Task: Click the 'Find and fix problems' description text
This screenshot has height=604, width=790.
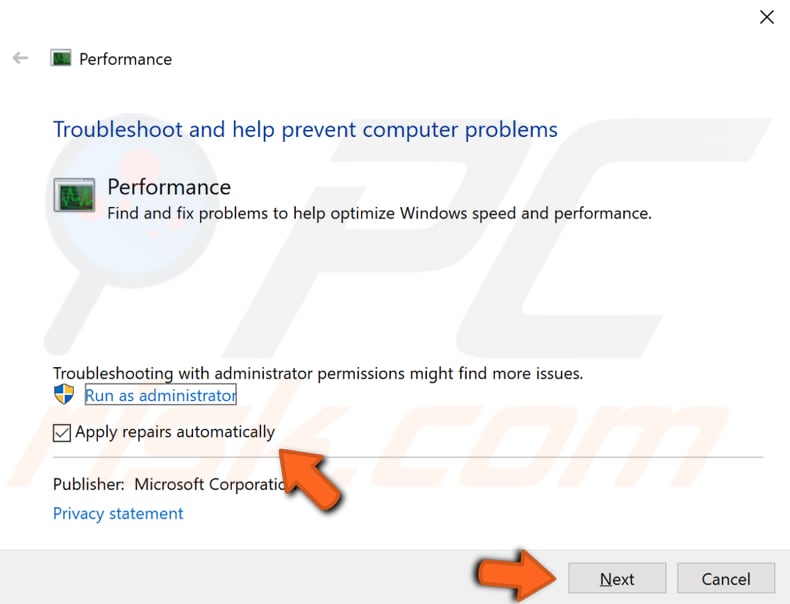Action: click(379, 214)
